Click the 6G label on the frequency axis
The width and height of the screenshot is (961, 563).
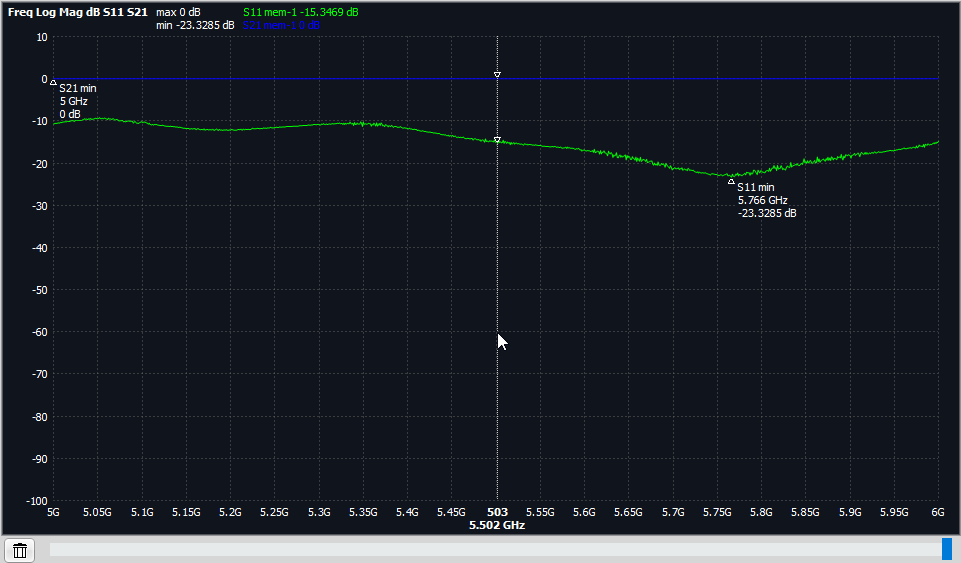938,512
